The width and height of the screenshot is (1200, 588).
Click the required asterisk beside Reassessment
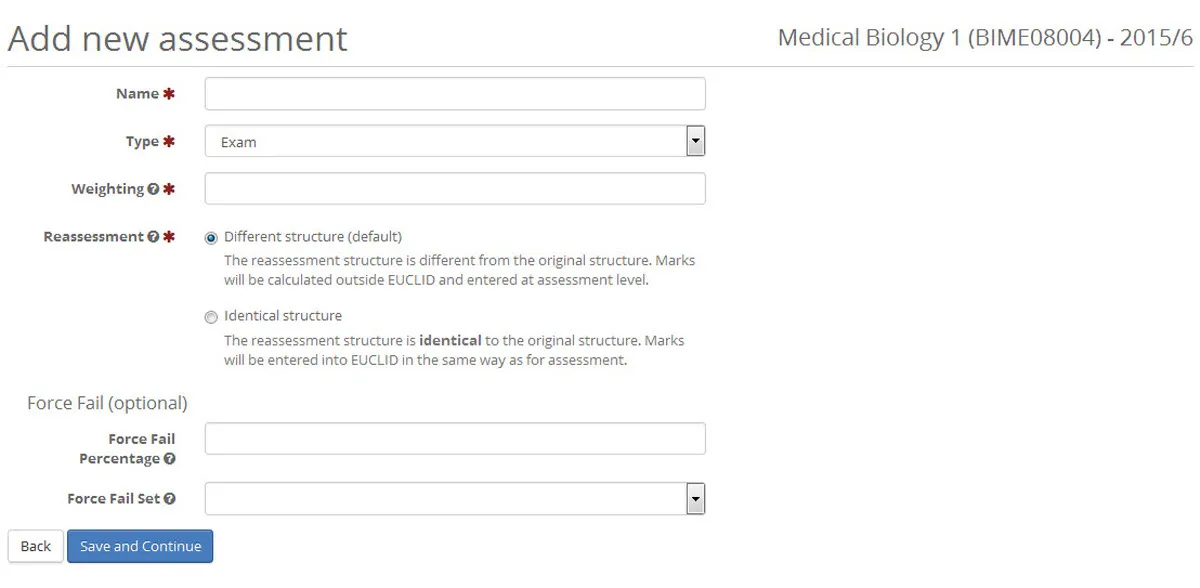(x=166, y=236)
